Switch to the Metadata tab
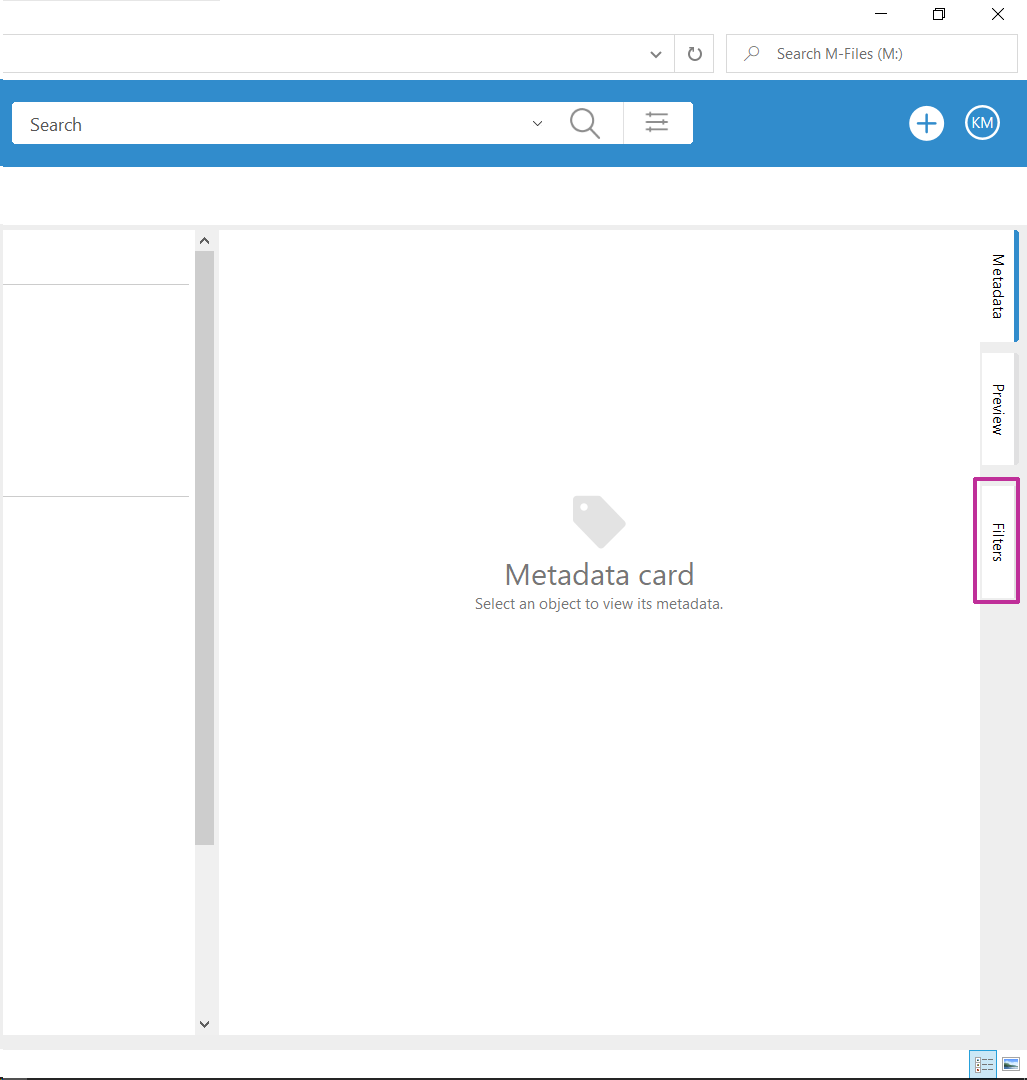 click(x=997, y=286)
